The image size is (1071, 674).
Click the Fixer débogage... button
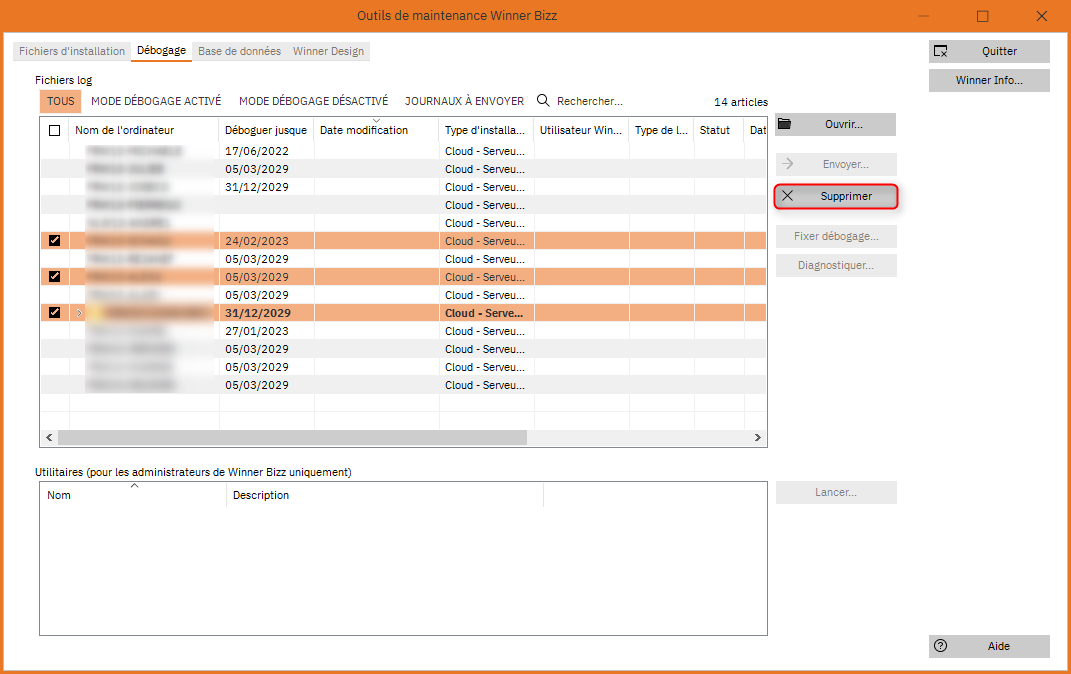[836, 236]
